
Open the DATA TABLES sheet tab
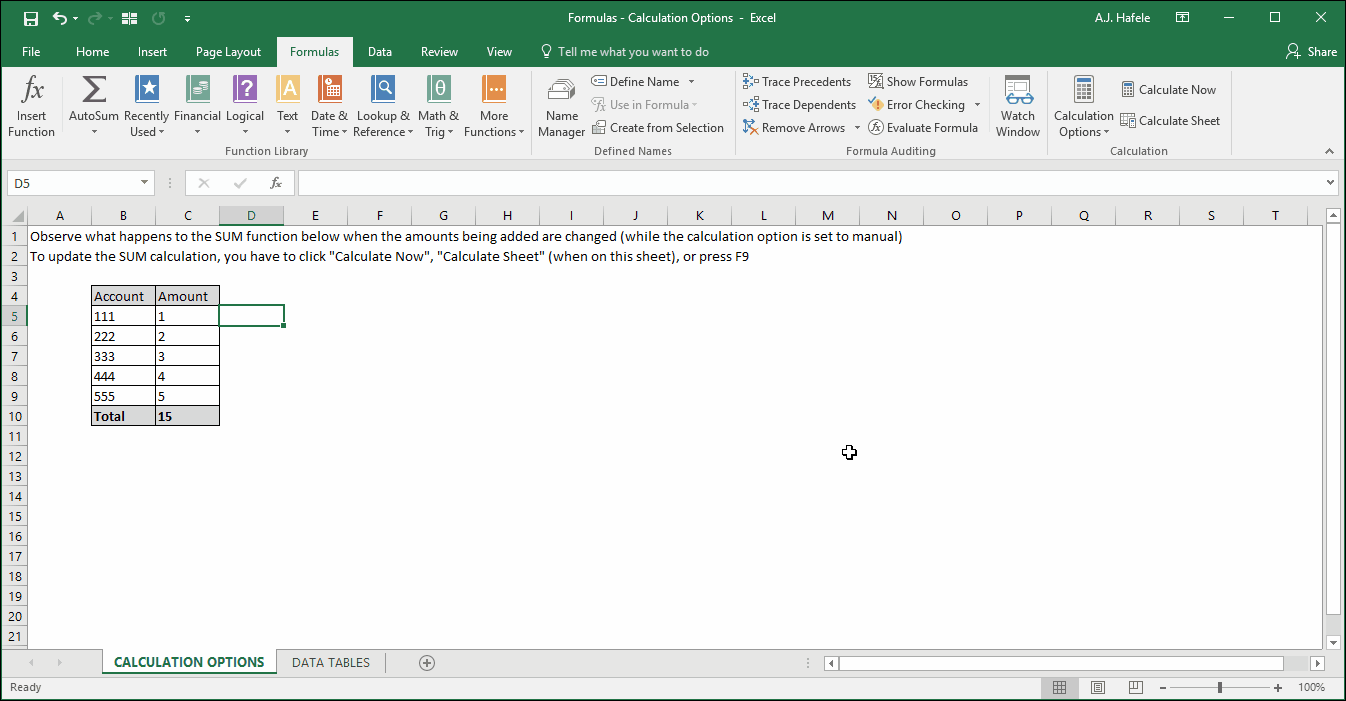click(331, 662)
